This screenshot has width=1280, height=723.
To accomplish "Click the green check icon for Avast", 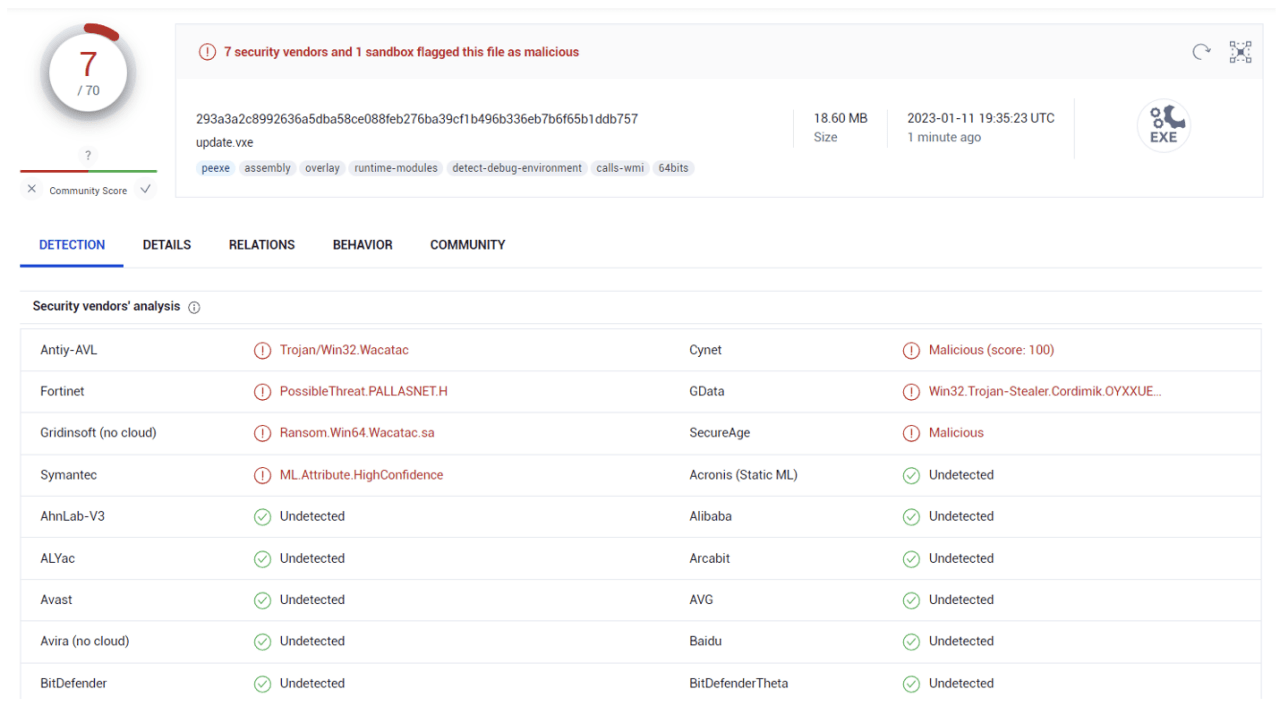I will pos(262,600).
